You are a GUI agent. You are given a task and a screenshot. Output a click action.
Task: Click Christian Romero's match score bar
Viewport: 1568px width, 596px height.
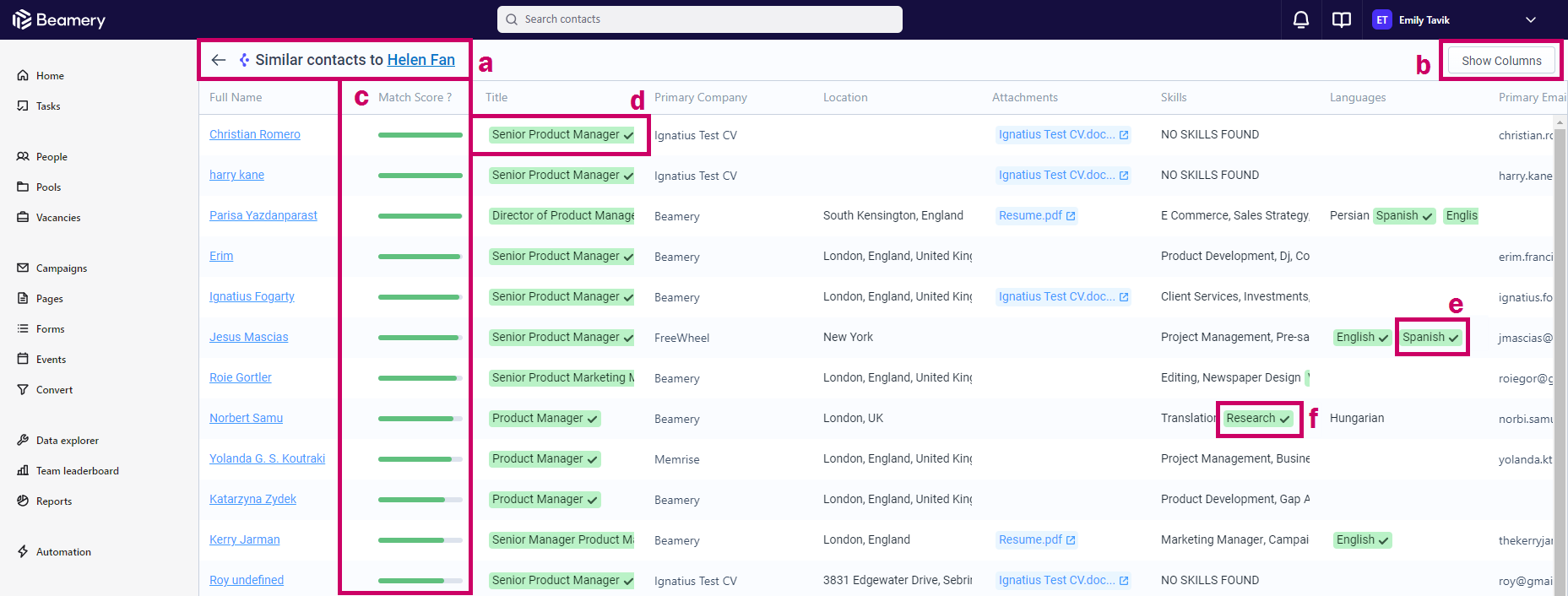(x=420, y=135)
